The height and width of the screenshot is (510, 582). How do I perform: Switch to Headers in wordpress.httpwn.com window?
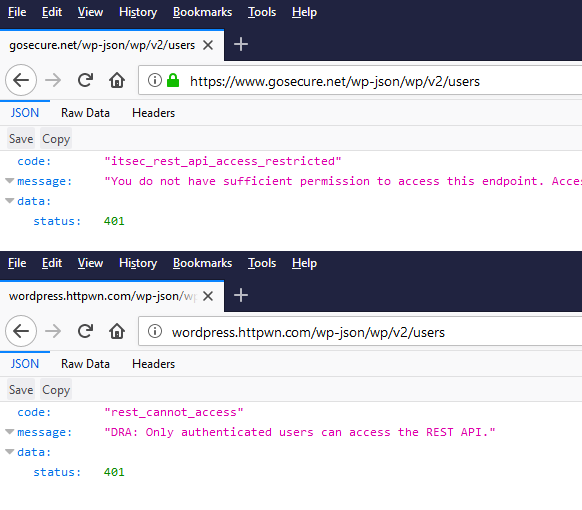pyautogui.click(x=153, y=364)
